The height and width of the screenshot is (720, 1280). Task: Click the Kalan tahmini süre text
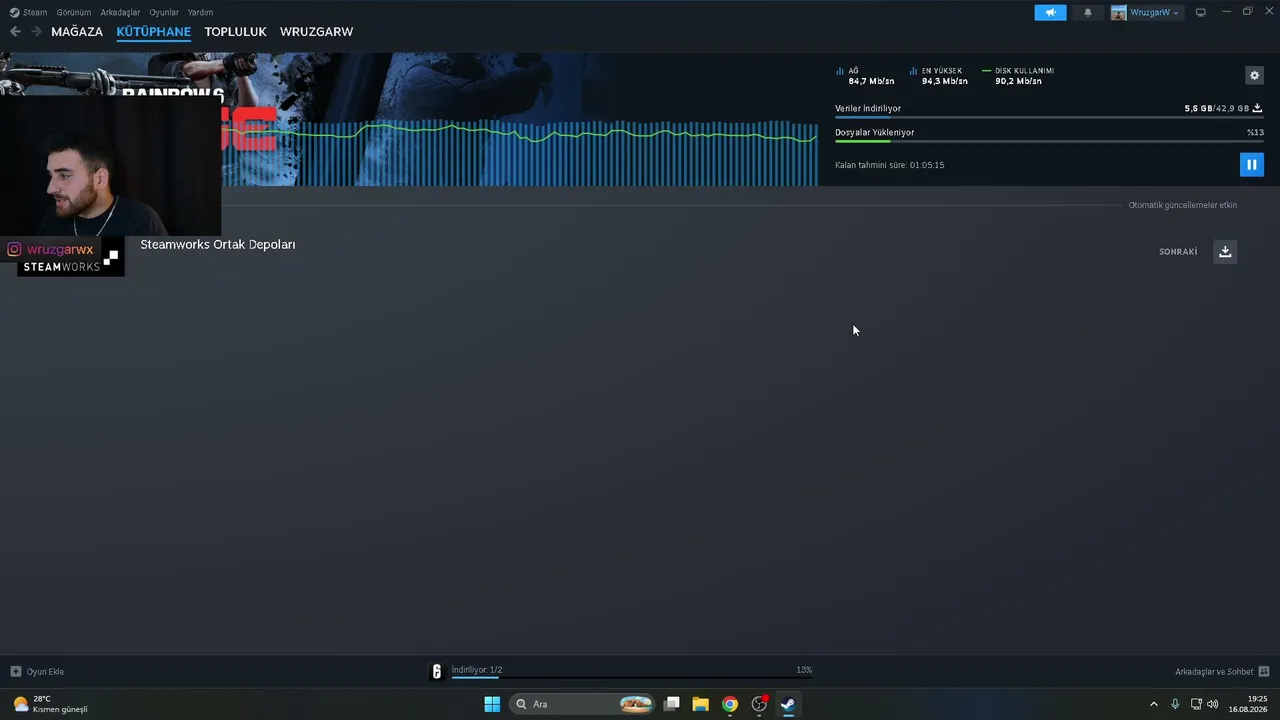[x=890, y=165]
